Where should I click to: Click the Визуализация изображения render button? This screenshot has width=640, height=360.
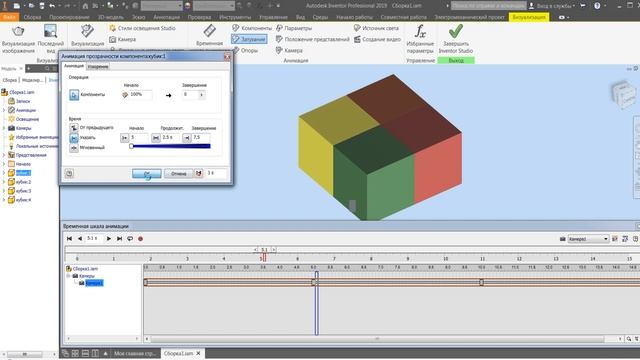coord(18,39)
